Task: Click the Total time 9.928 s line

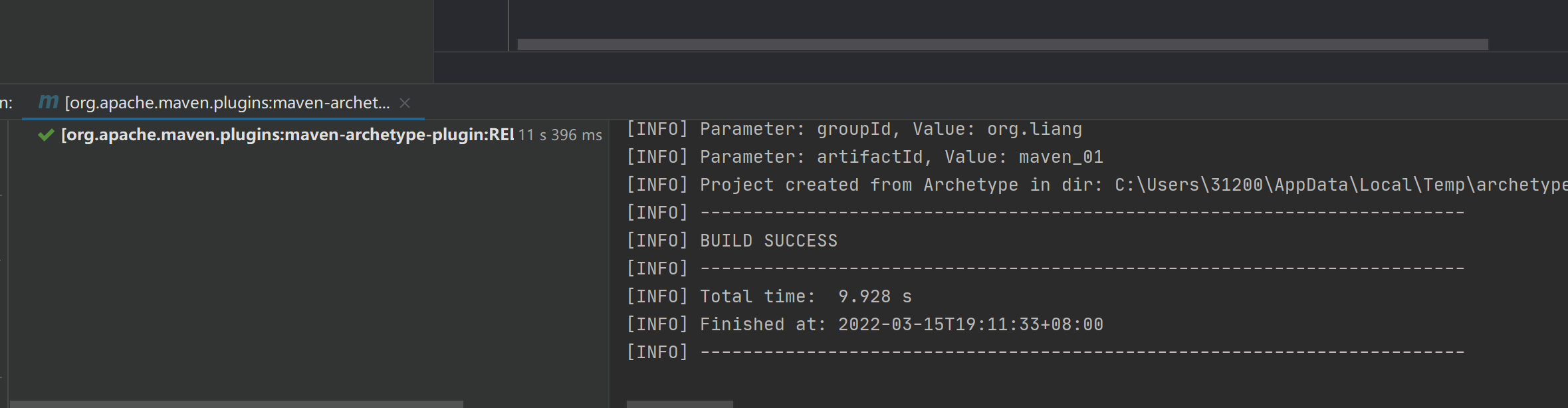Action: (x=770, y=296)
